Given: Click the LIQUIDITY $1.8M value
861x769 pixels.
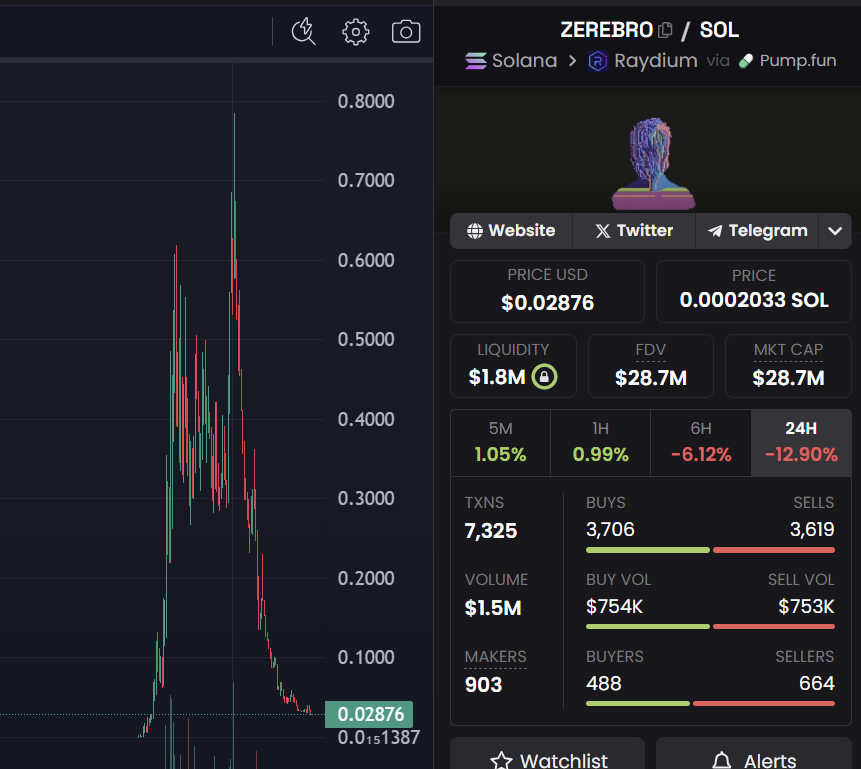Looking at the screenshot, I should (496, 377).
